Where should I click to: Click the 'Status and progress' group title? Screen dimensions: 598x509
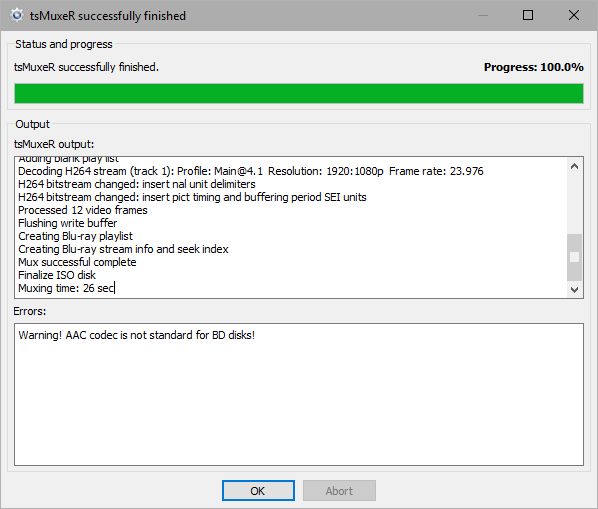[64, 44]
